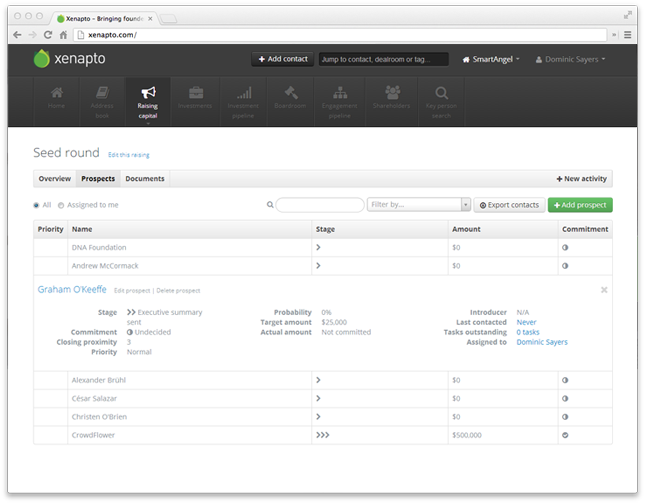
Task: Open the SmartAngel dropdown menu
Action: [491, 59]
